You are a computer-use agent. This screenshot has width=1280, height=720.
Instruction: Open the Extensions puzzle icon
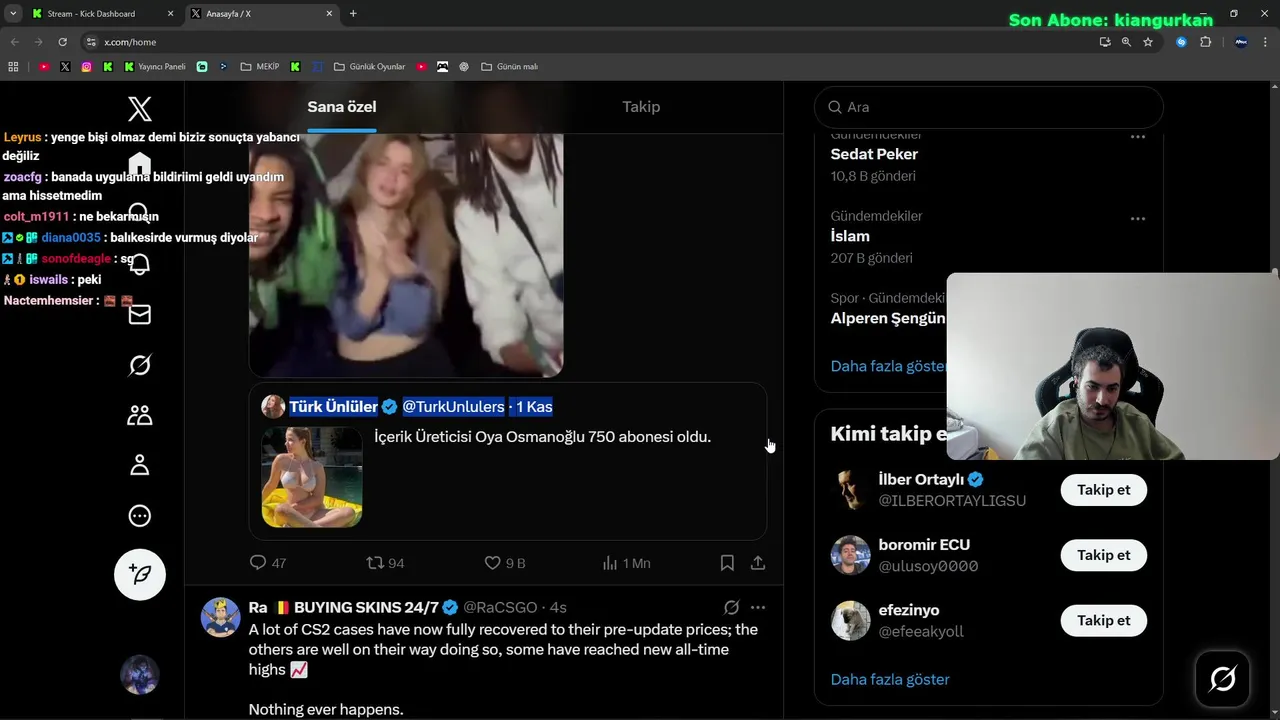pyautogui.click(x=1205, y=42)
